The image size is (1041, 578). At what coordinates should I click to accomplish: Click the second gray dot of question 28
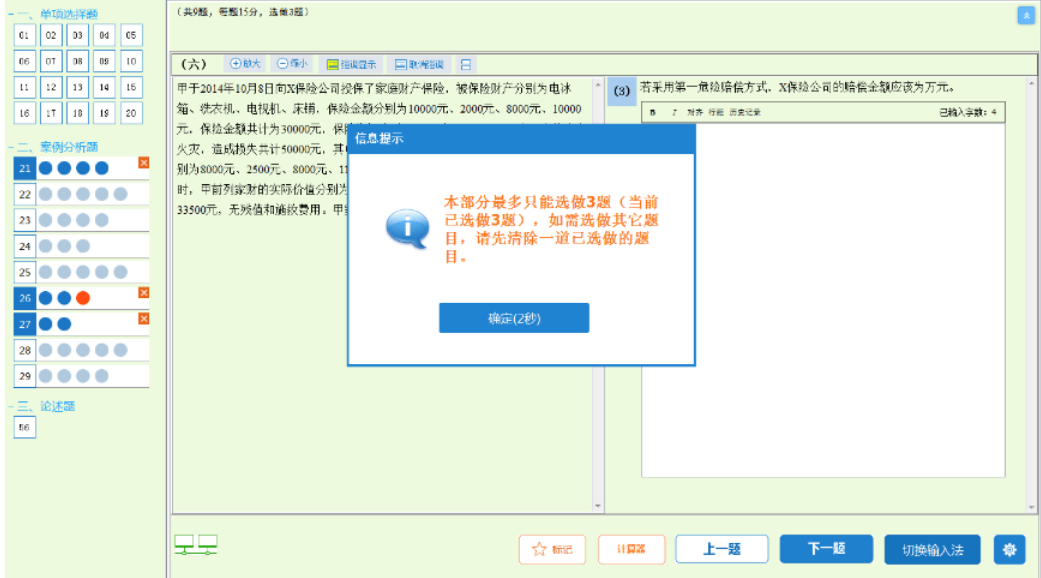[64, 350]
